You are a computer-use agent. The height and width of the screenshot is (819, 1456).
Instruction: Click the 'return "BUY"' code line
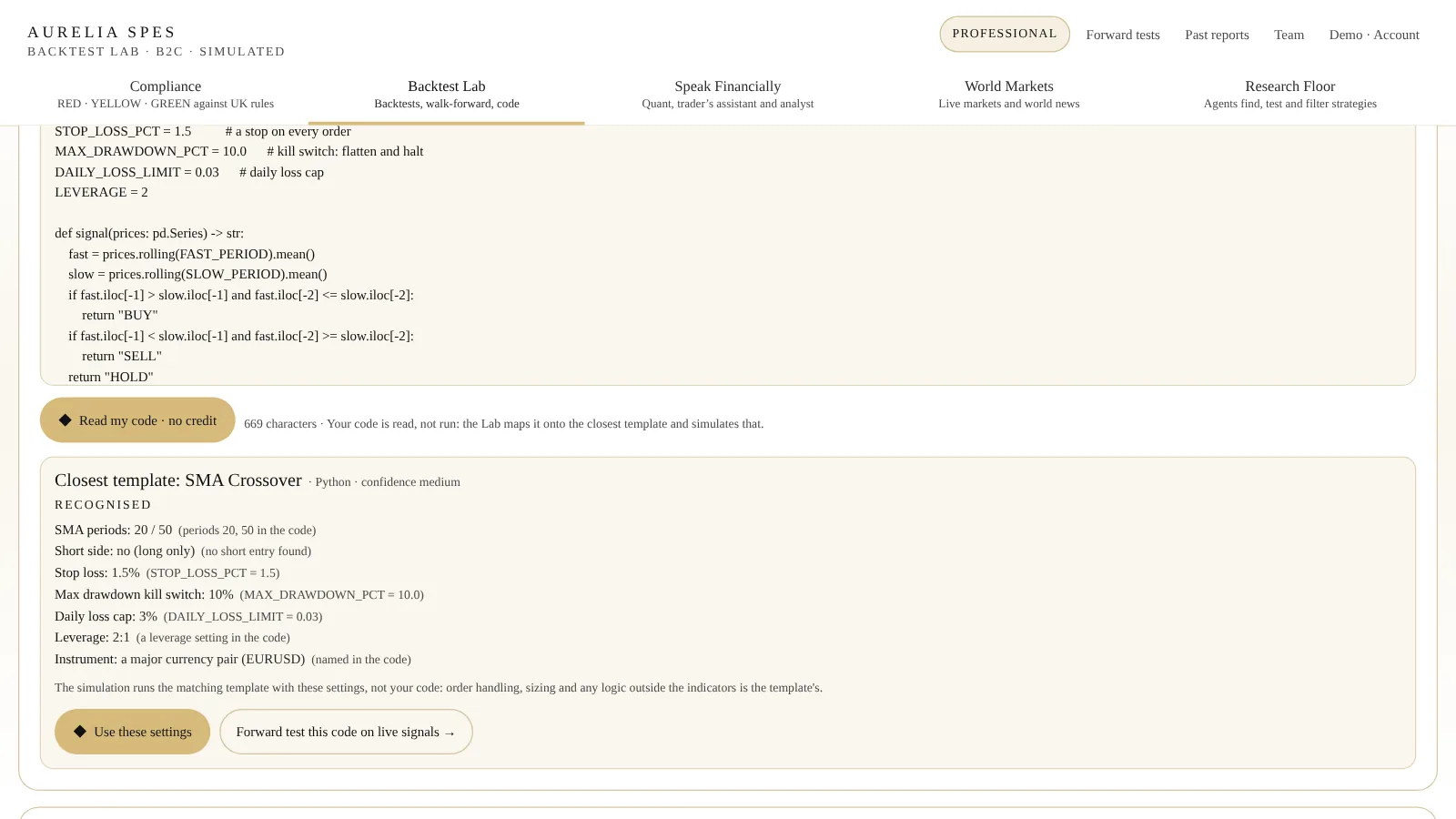click(120, 315)
